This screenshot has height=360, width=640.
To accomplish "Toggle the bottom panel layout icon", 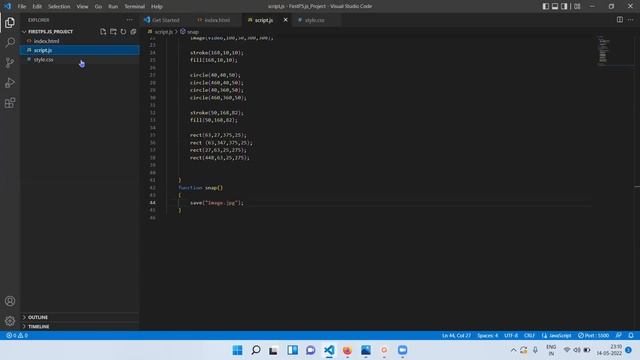I will coord(555,6).
